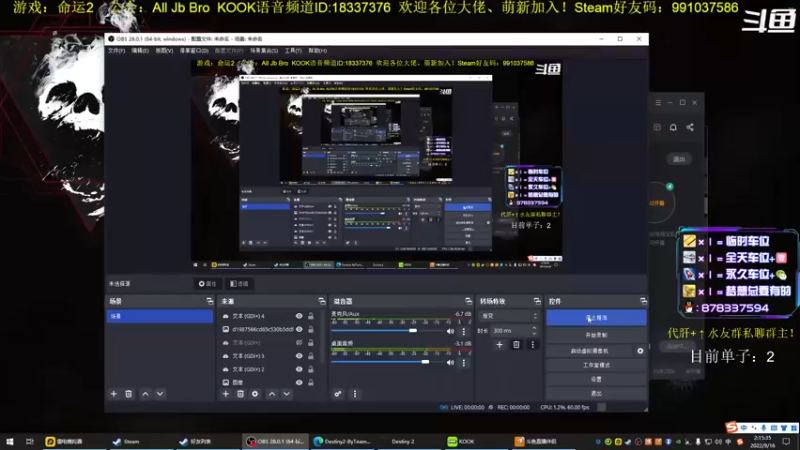
Task: Undock the Audio Mixer panel
Action: [468, 302]
